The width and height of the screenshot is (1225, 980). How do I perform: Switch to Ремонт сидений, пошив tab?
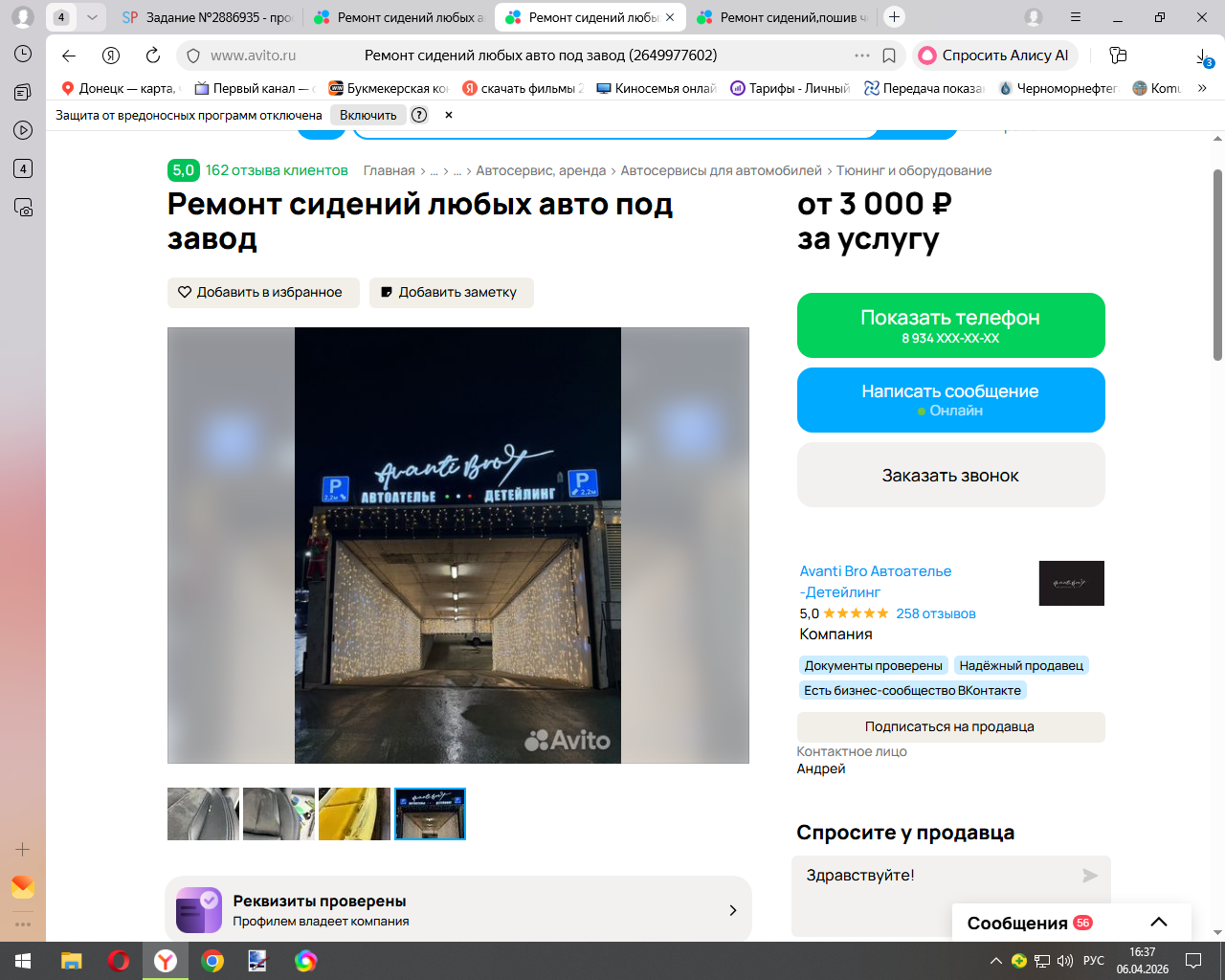[782, 17]
